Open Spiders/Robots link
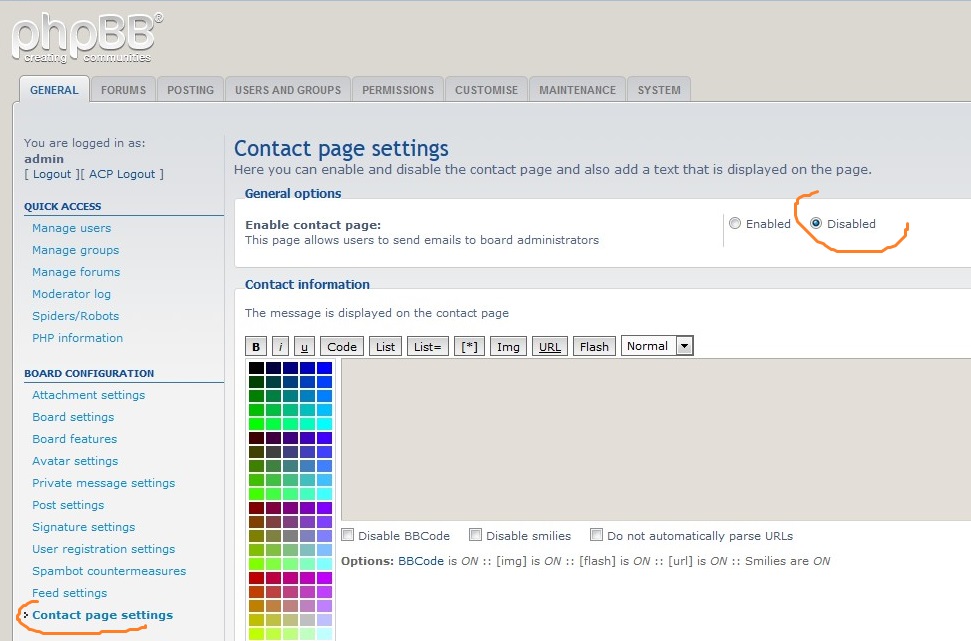Screen dimensions: 971x641 [76, 316]
